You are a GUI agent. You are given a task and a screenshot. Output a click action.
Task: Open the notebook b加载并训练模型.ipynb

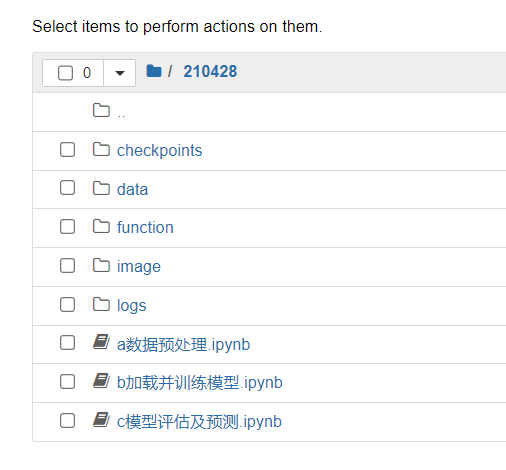click(200, 383)
